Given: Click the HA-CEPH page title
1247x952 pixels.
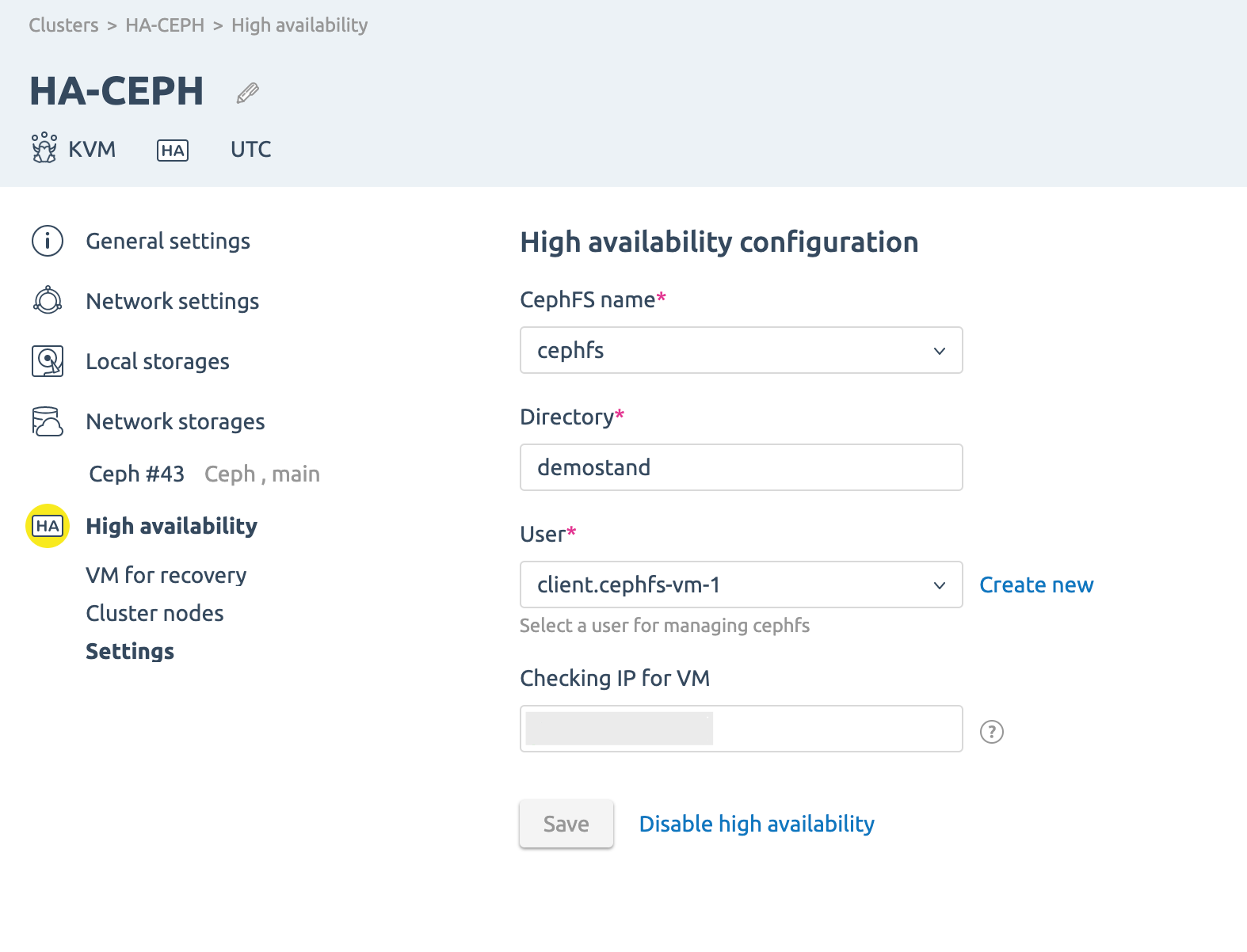Looking at the screenshot, I should coord(116,91).
